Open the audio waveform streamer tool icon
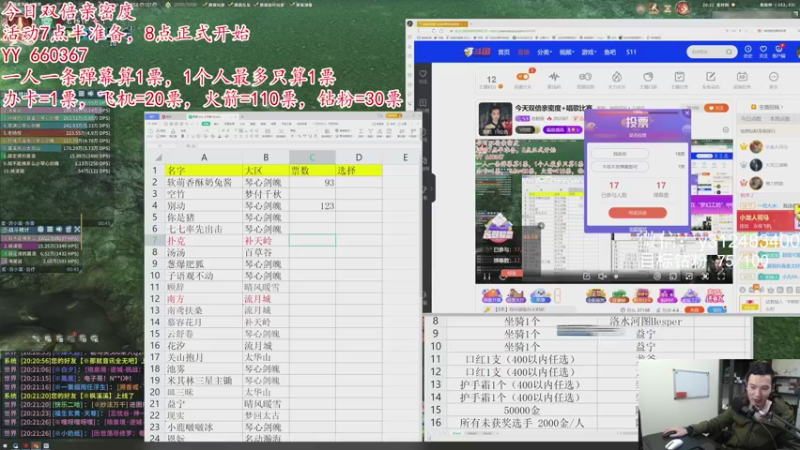 coord(554,79)
